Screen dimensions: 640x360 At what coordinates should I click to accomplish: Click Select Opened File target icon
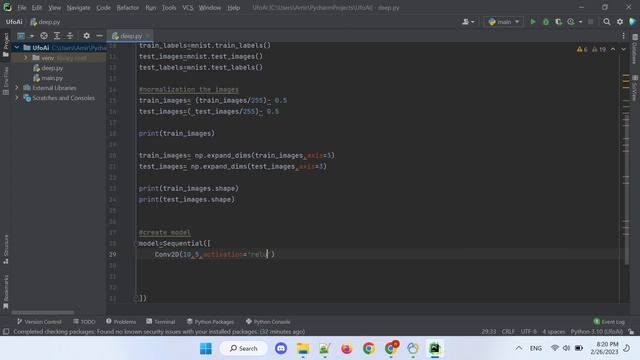(x=44, y=36)
